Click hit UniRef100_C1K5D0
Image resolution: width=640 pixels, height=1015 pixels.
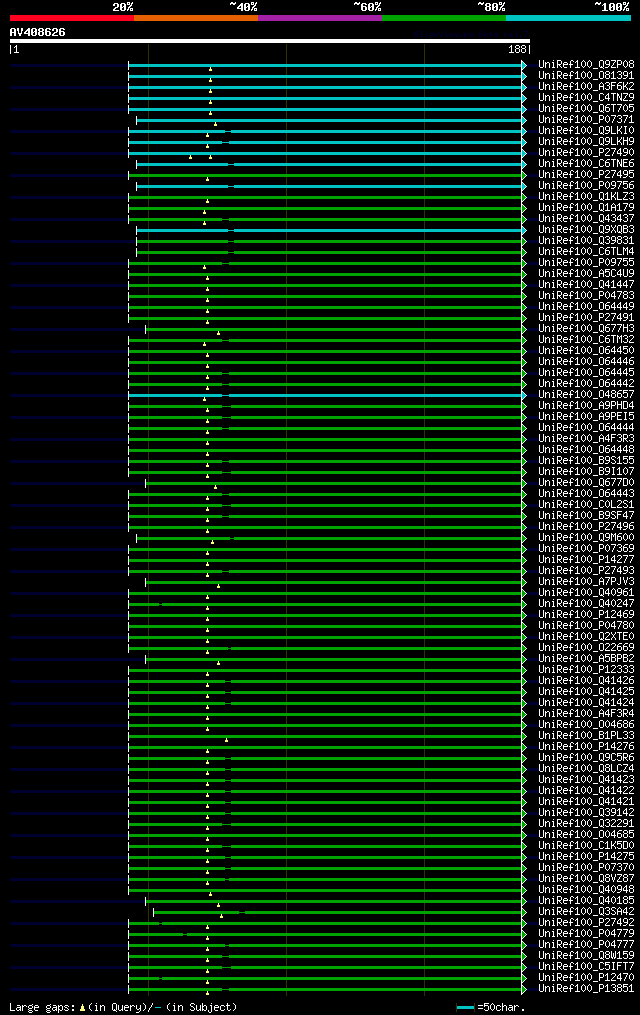pos(586,845)
